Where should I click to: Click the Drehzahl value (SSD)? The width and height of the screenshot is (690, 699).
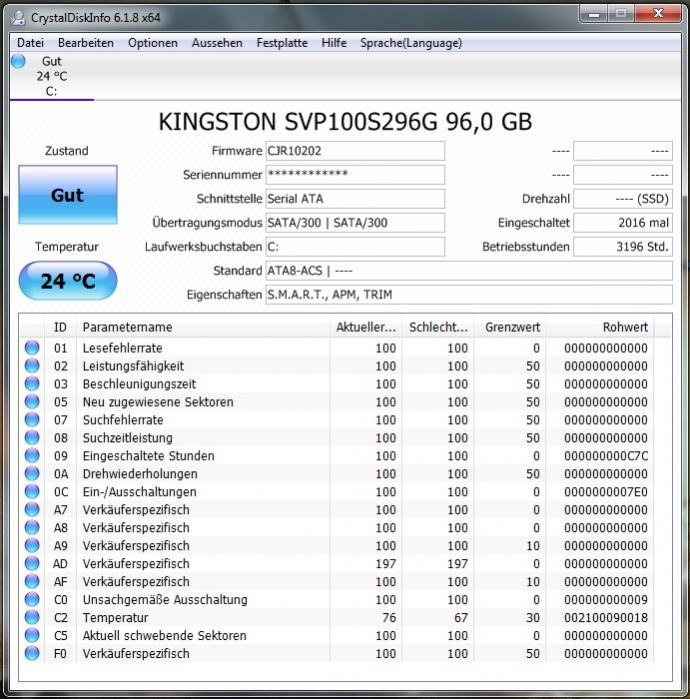click(623, 199)
